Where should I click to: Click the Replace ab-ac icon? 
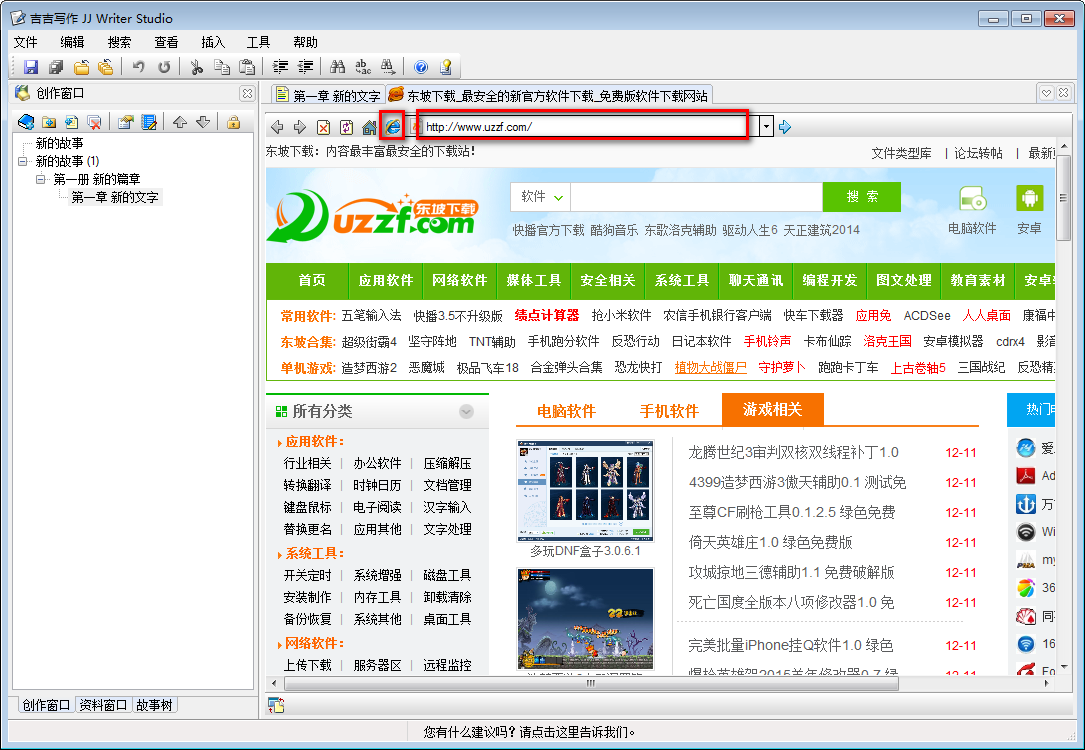(363, 67)
